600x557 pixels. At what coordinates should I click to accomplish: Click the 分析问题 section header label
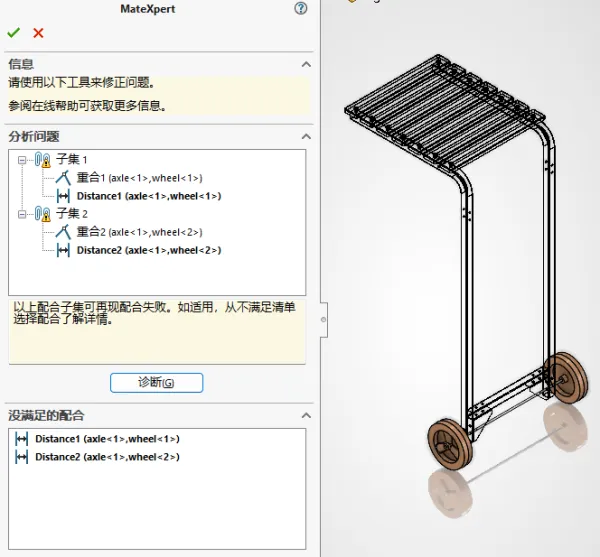(34, 137)
